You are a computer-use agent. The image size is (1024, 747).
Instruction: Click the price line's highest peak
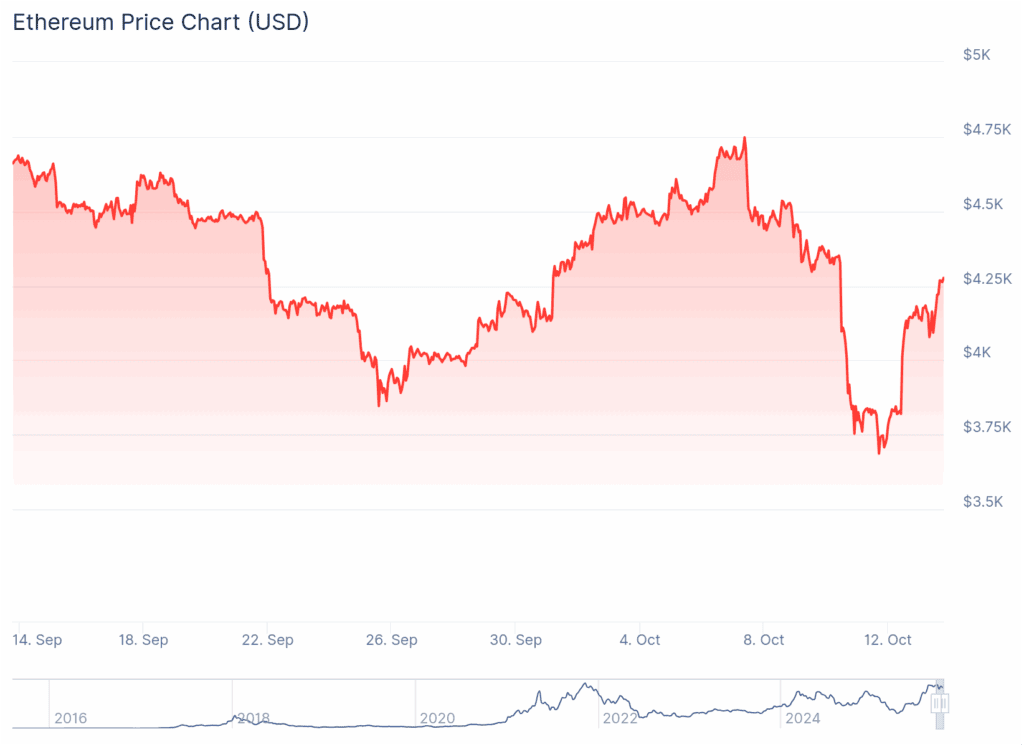(745, 139)
